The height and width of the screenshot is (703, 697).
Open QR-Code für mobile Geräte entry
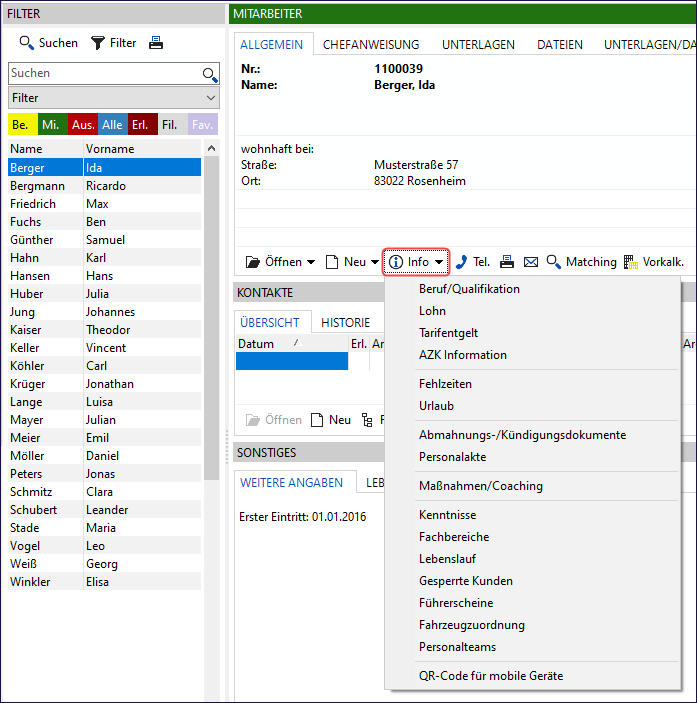click(x=533, y=676)
